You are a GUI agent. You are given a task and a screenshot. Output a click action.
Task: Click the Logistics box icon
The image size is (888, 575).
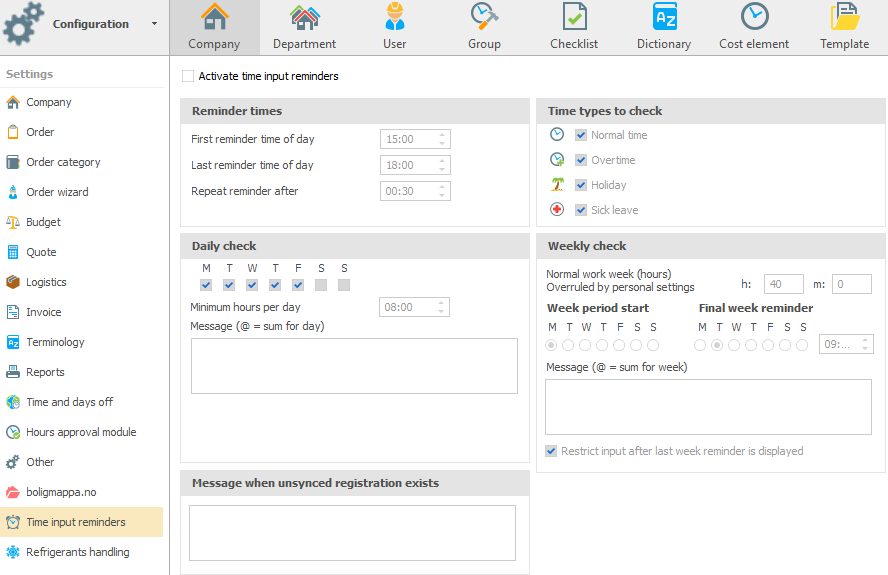coord(13,282)
